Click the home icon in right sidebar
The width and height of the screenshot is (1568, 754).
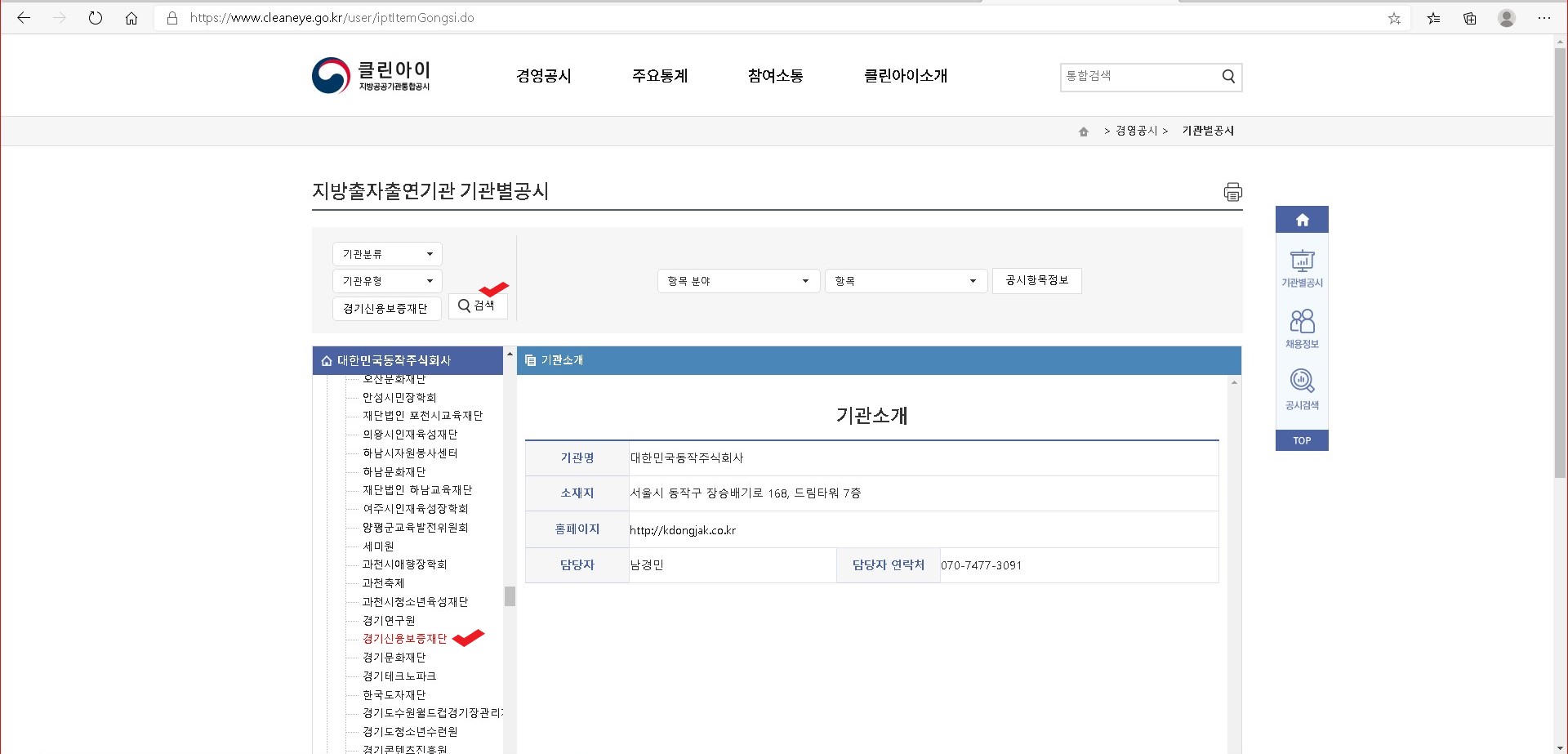[x=1302, y=220]
